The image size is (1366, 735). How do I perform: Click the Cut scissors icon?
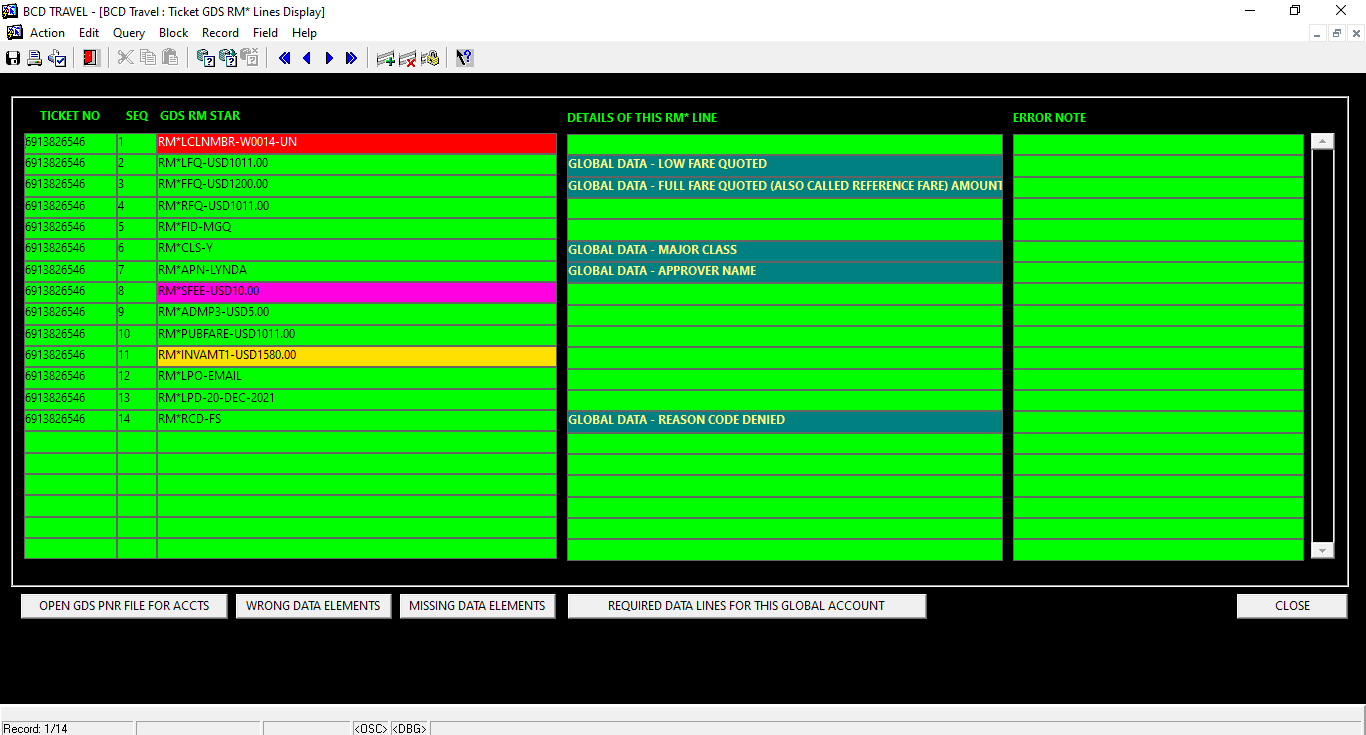125,58
